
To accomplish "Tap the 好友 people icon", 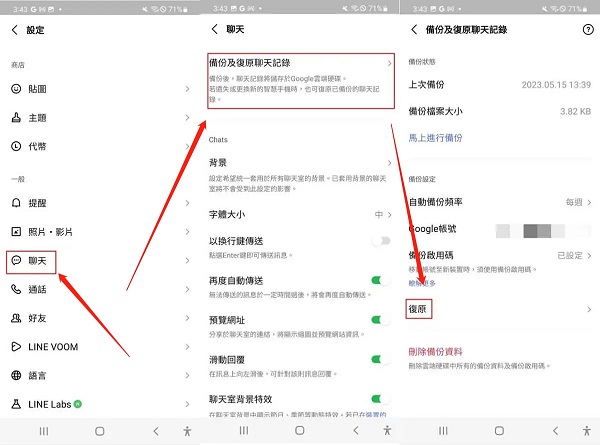I will (x=16, y=318).
